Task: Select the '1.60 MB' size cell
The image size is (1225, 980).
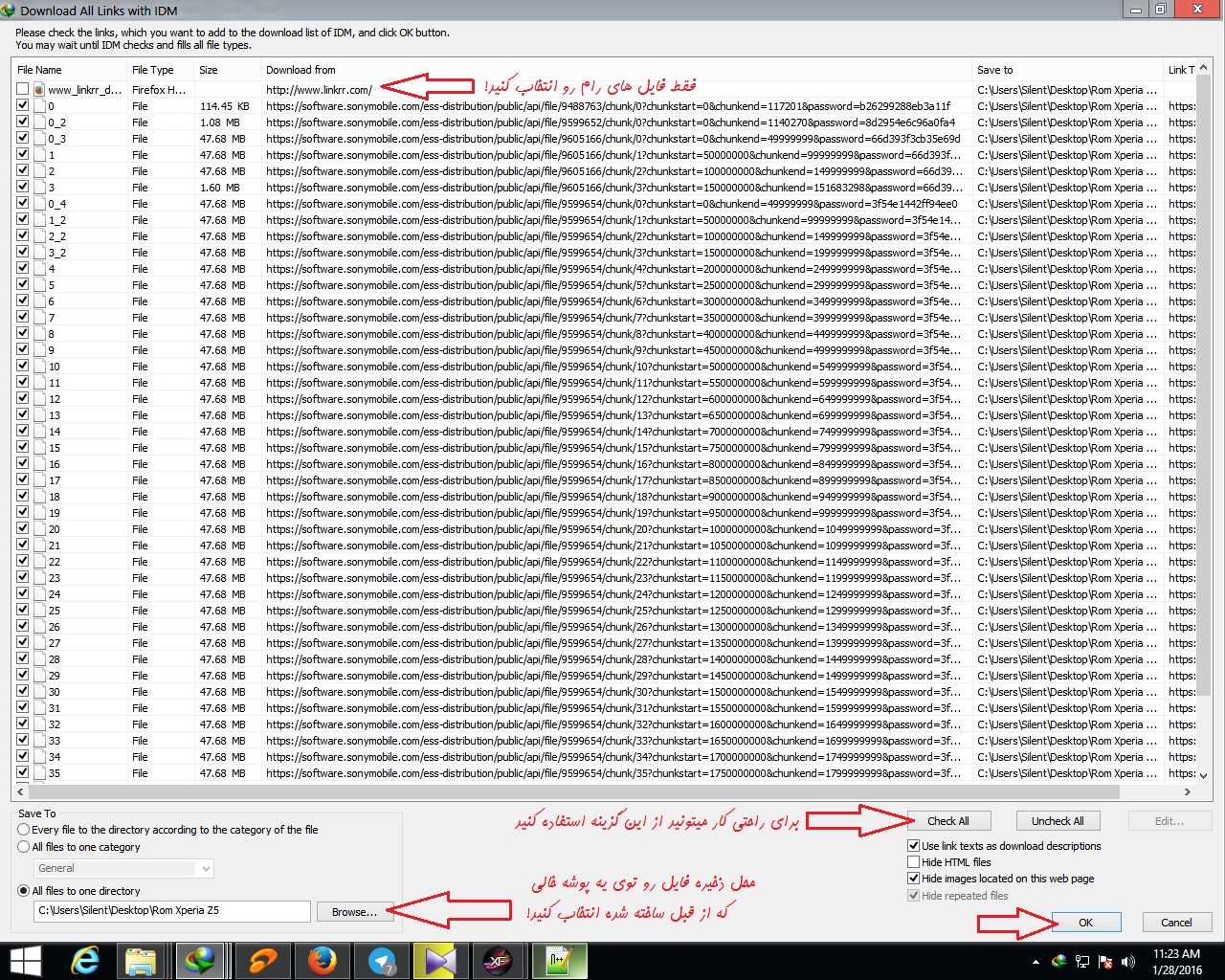Action: [220, 188]
